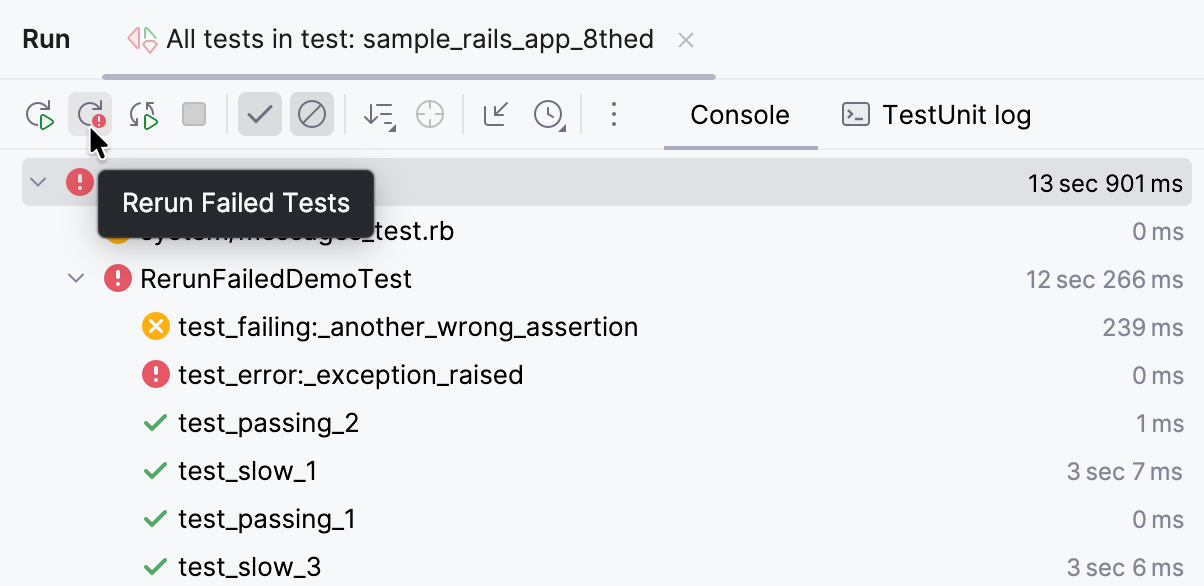Click the scroll-to-source target icon
The width and height of the screenshot is (1204, 586).
(430, 115)
